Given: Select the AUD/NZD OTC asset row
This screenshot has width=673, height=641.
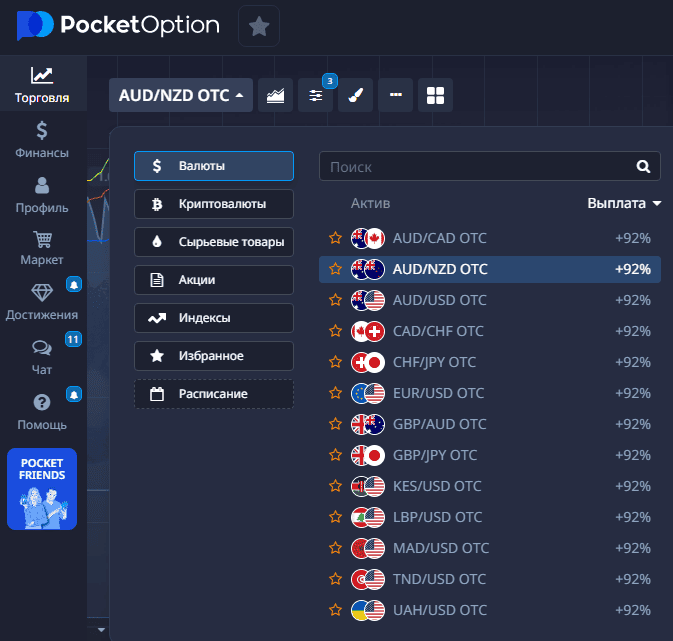Looking at the screenshot, I should [490, 269].
